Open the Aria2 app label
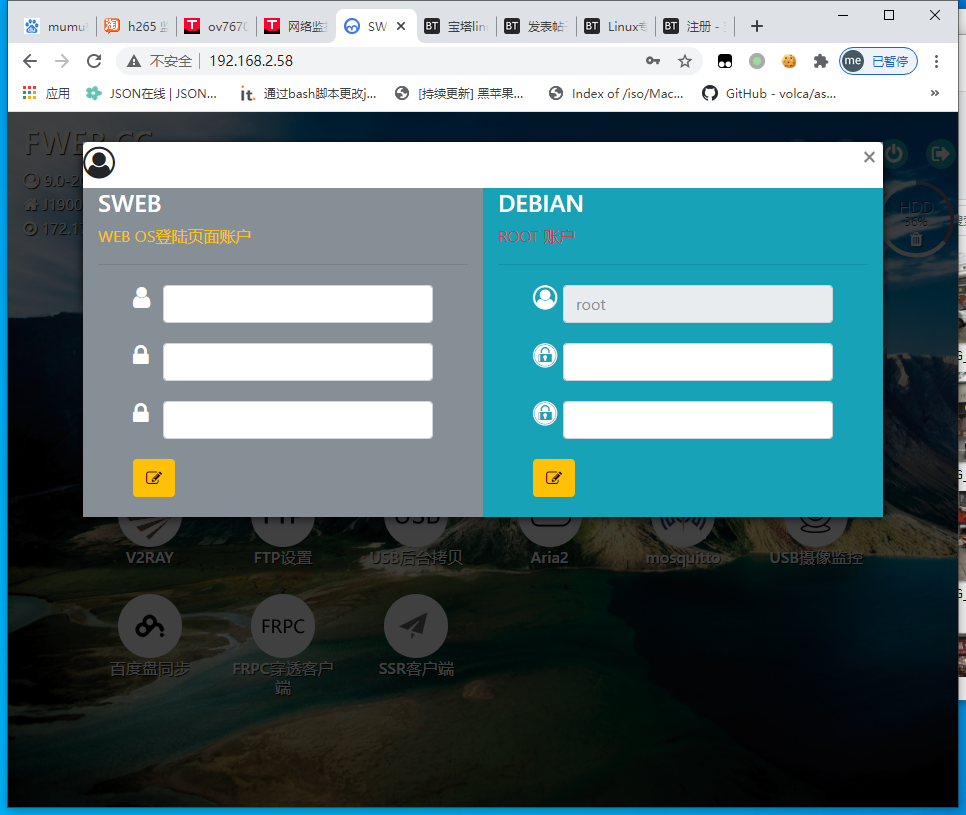The width and height of the screenshot is (966, 815). (550, 558)
